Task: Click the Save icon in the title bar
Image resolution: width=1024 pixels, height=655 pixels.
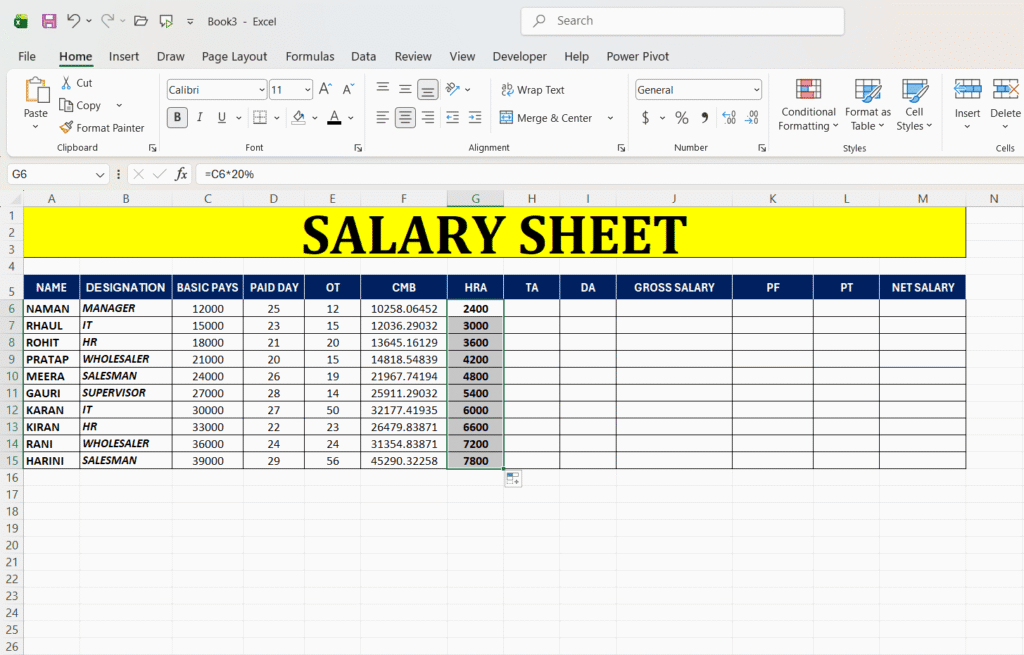Action: click(x=49, y=21)
